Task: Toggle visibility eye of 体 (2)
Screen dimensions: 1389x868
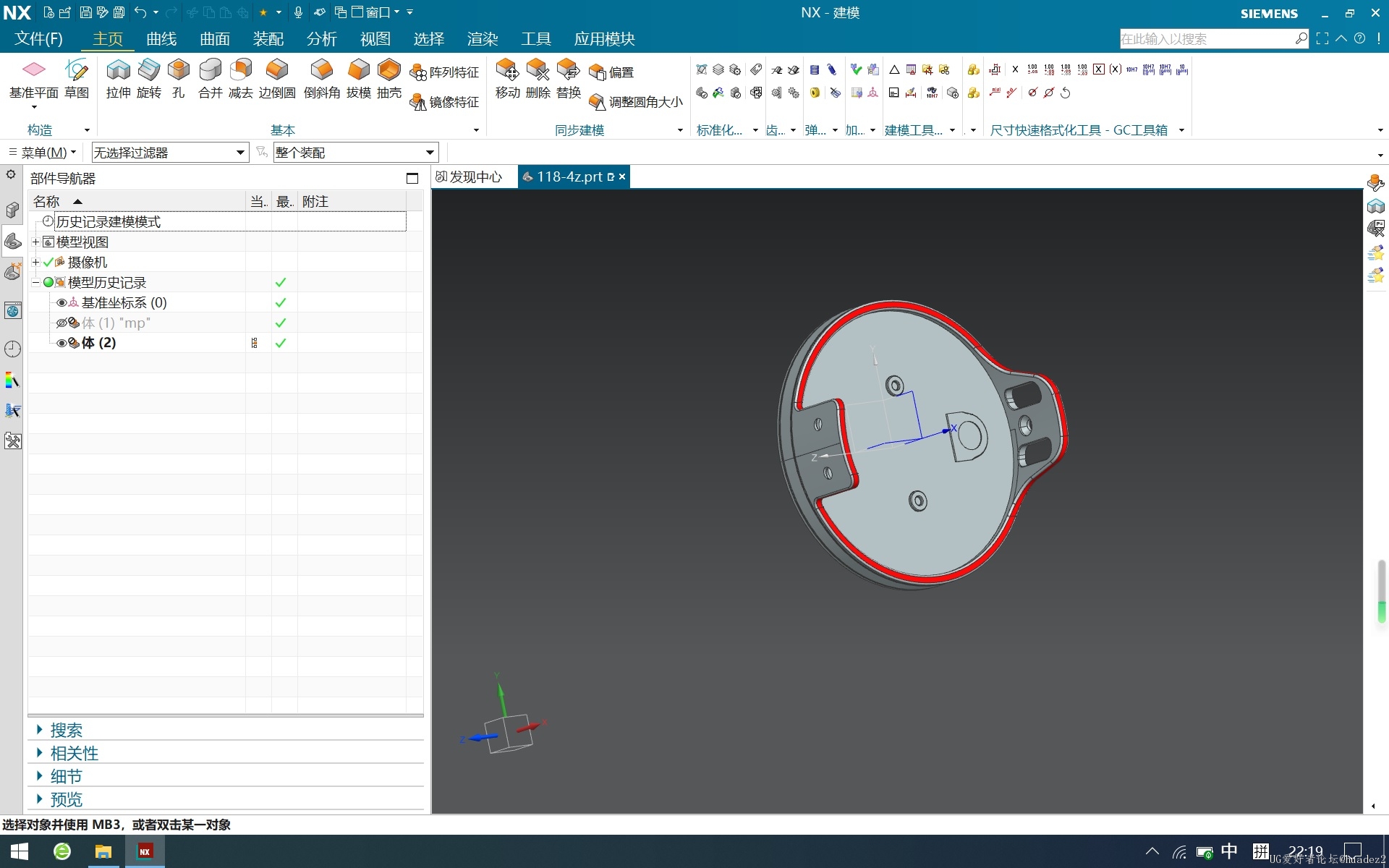Action: pyautogui.click(x=61, y=344)
